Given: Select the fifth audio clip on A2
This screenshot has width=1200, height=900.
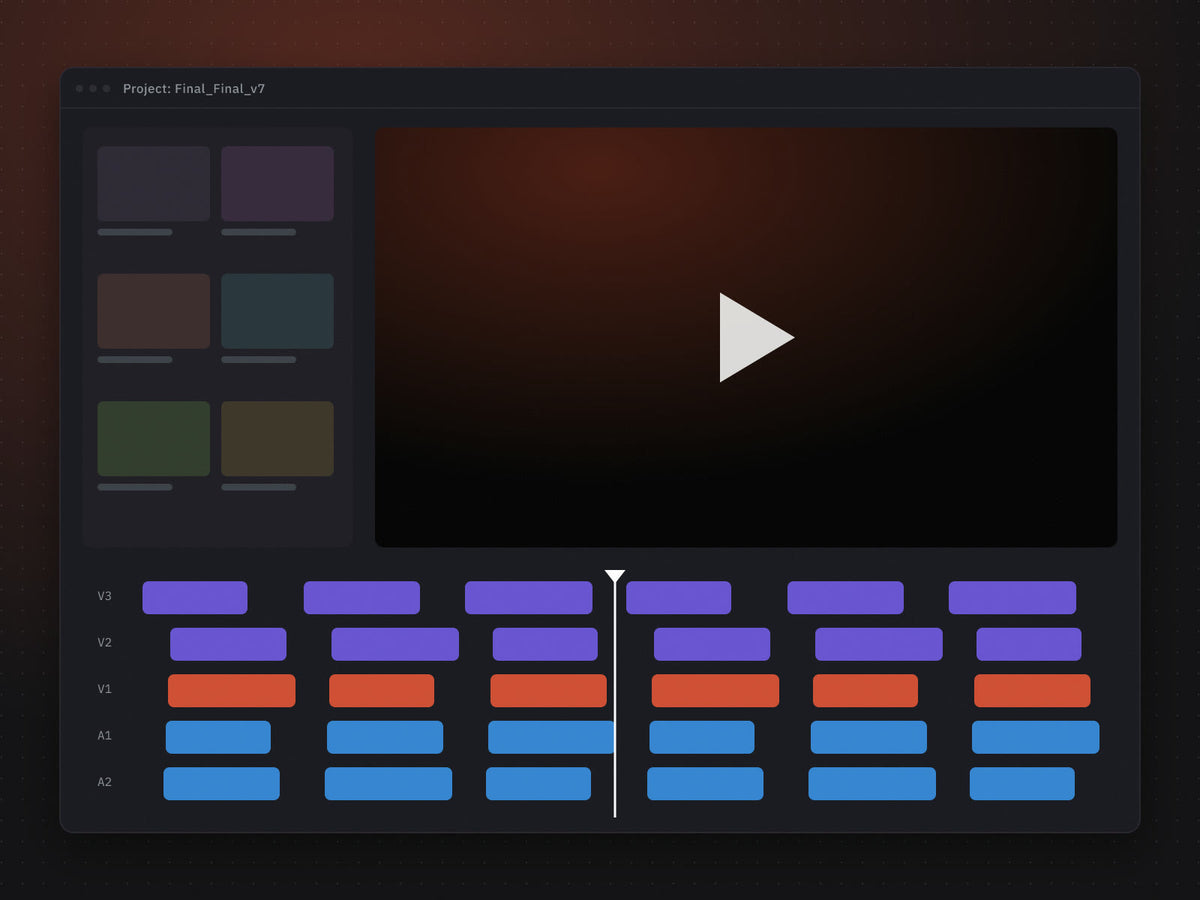Looking at the screenshot, I should [872, 784].
